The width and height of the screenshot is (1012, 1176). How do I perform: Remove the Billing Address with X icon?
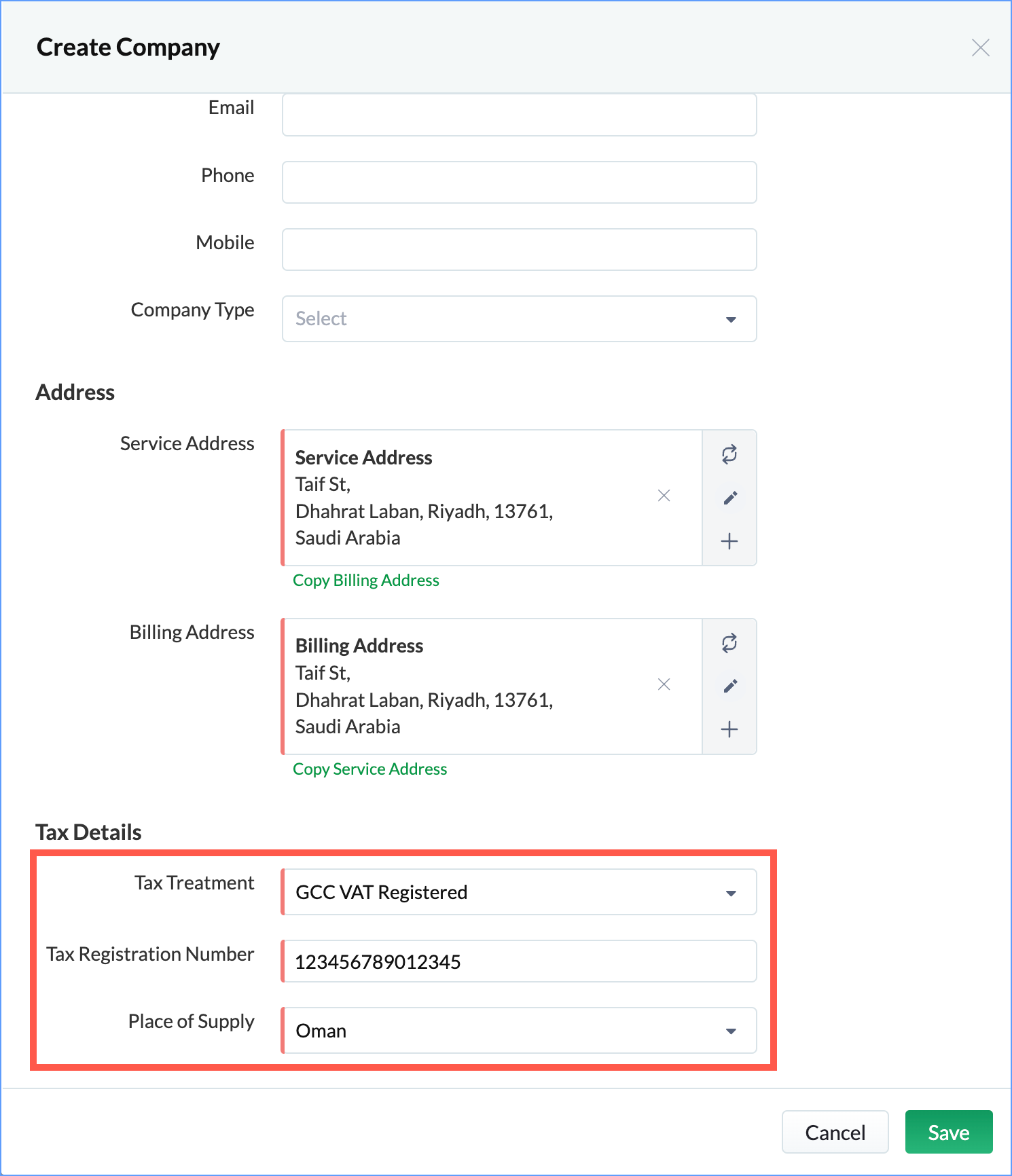pos(664,684)
